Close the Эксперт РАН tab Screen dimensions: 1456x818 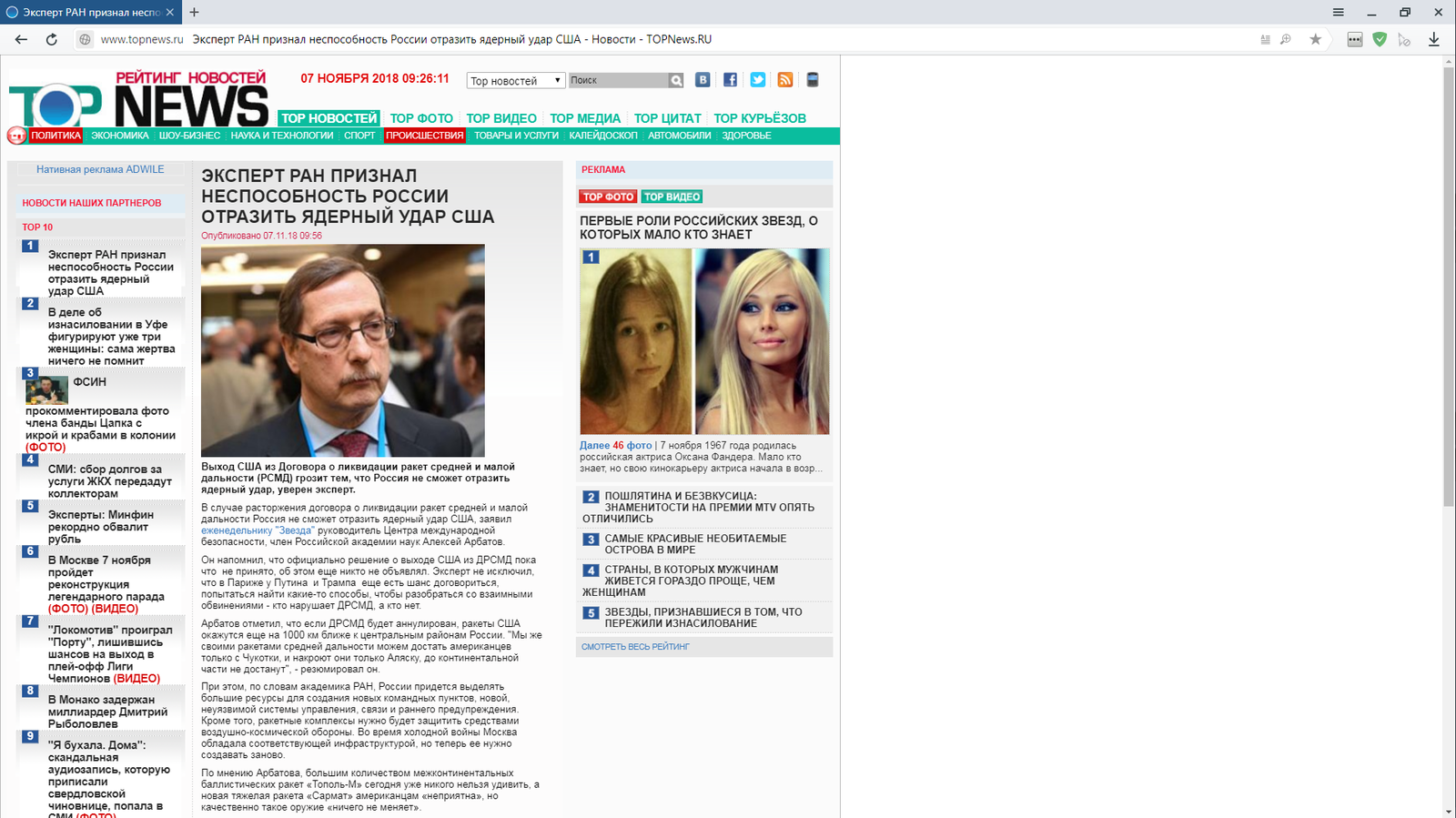click(x=170, y=12)
